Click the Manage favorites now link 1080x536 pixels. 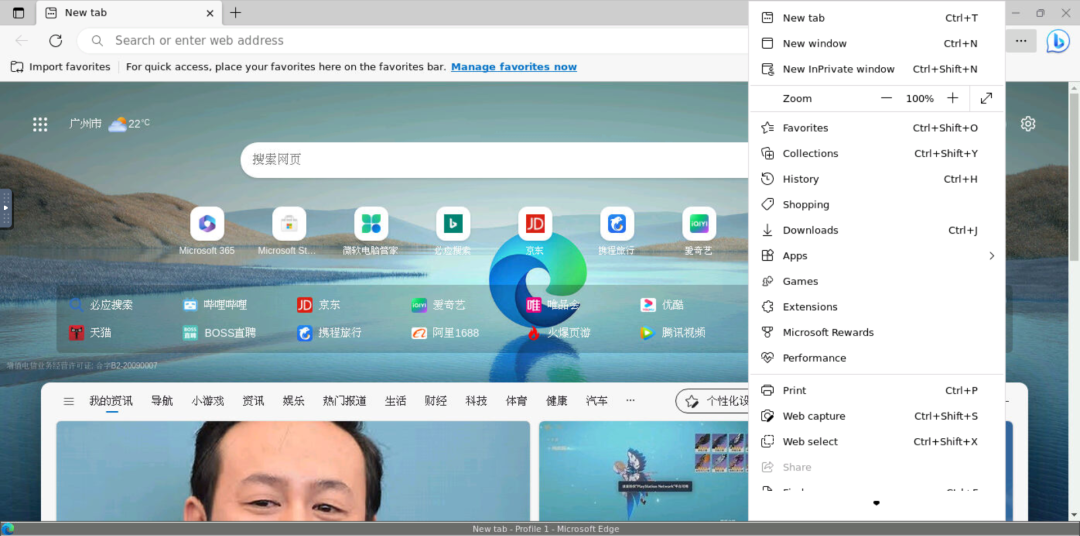click(514, 67)
